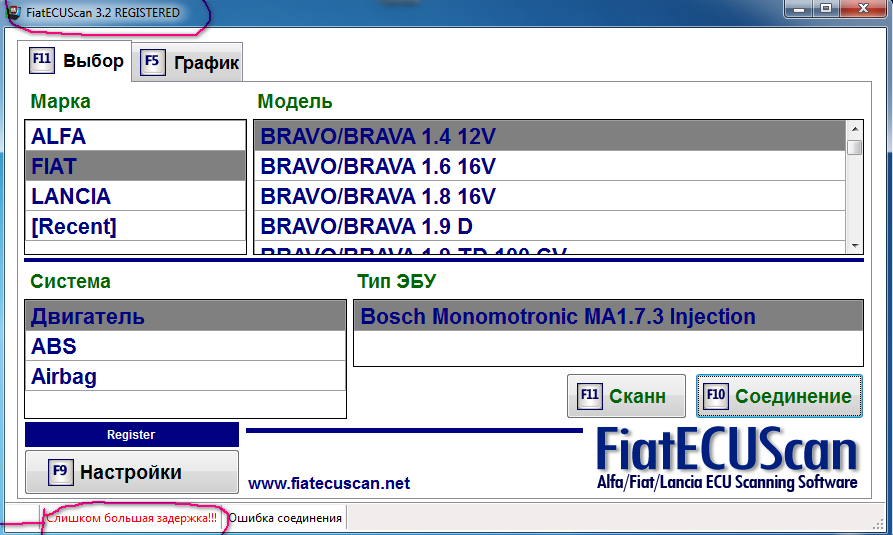Select Airbag in the Система list
Screen dimensions: 893x535
(186, 376)
